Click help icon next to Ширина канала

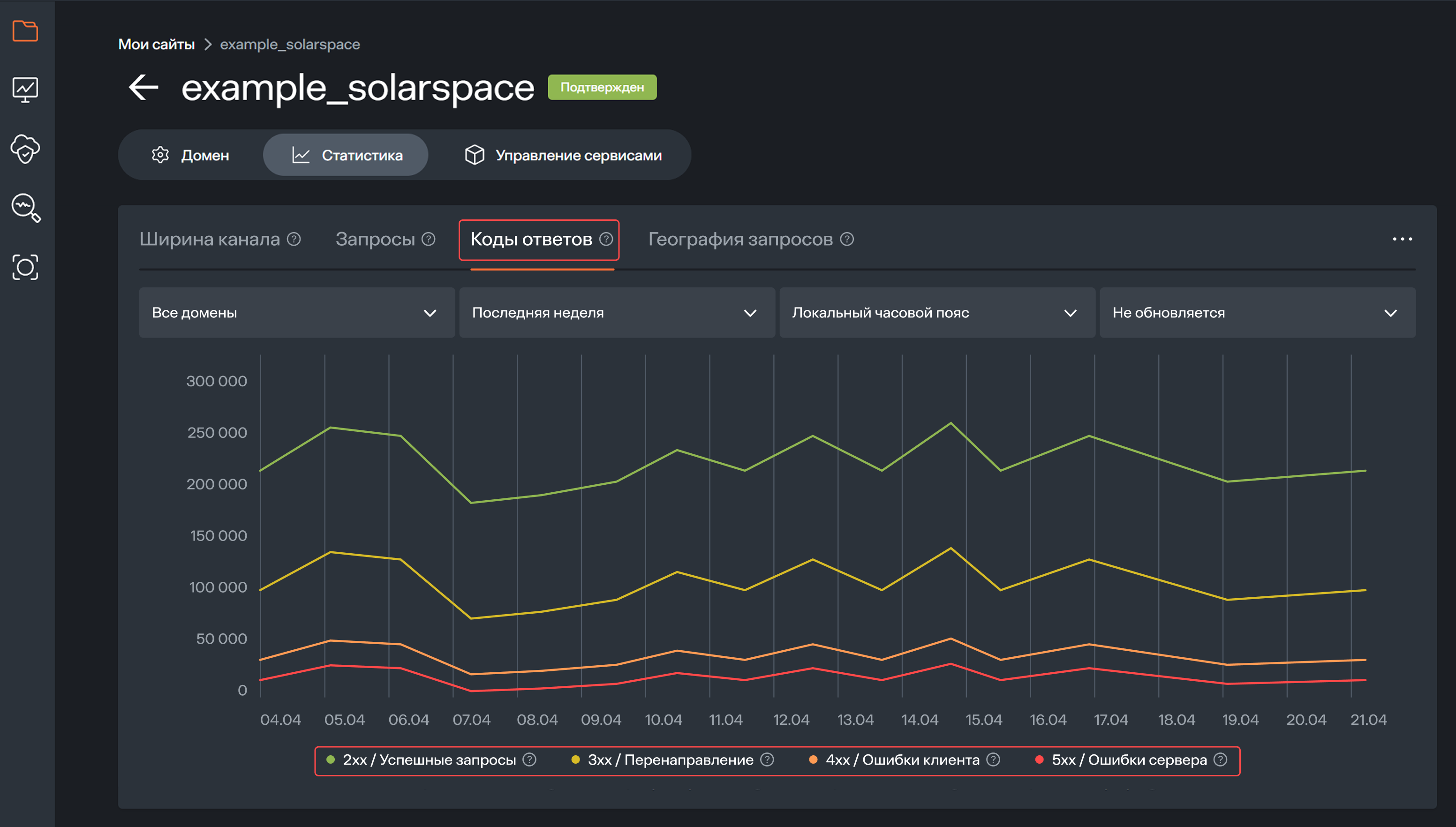pyautogui.click(x=294, y=239)
